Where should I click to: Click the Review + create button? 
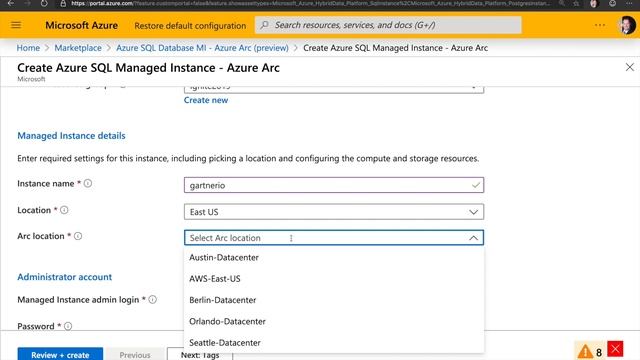coord(60,354)
